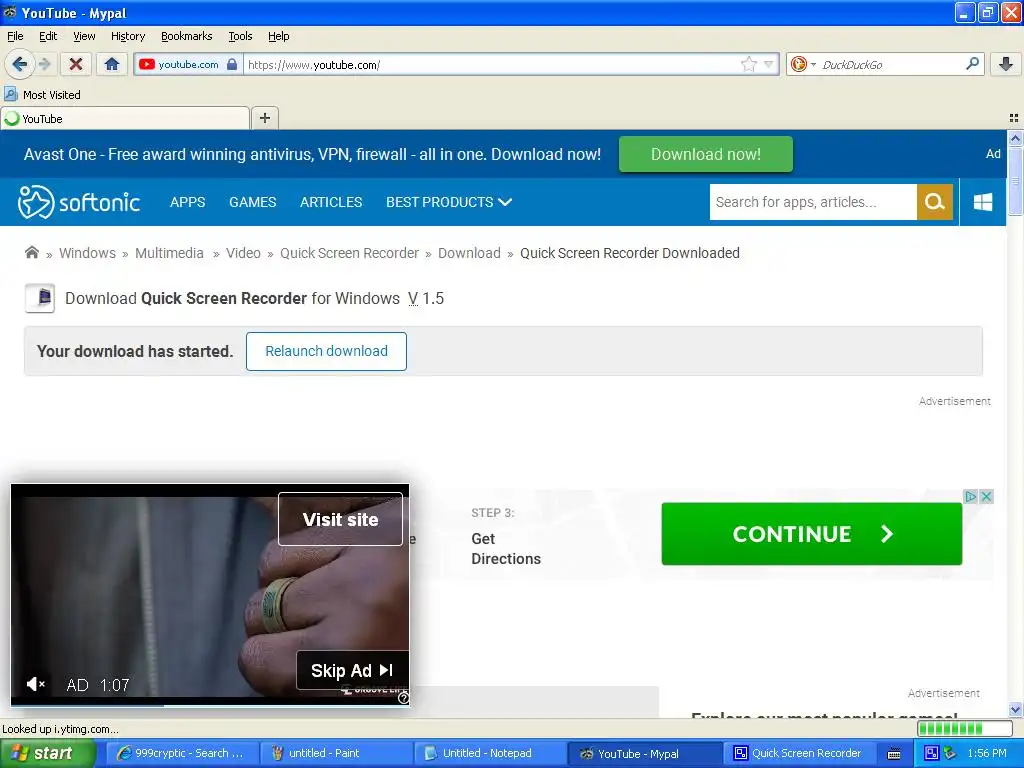
Task: Open the Help menu
Action: (278, 36)
